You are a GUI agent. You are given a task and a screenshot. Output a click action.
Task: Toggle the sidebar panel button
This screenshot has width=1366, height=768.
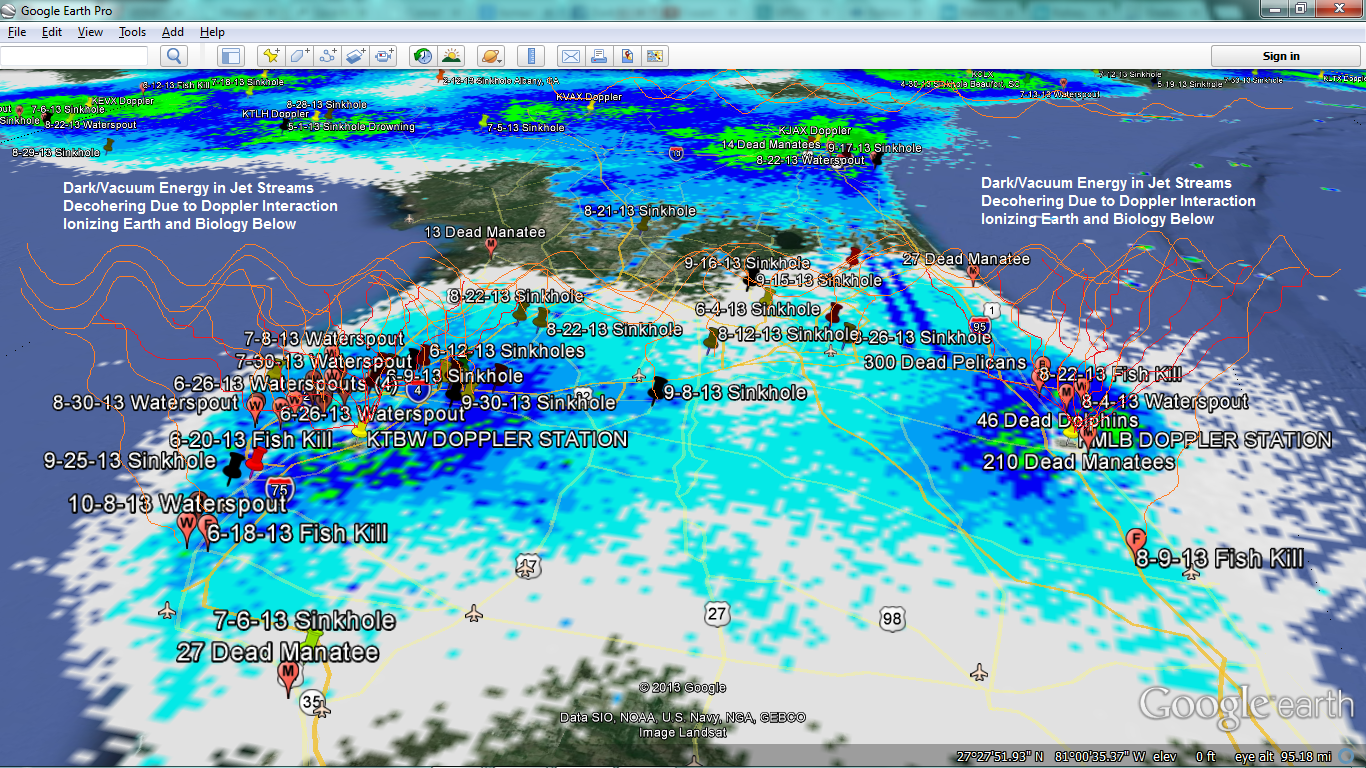[x=231, y=56]
